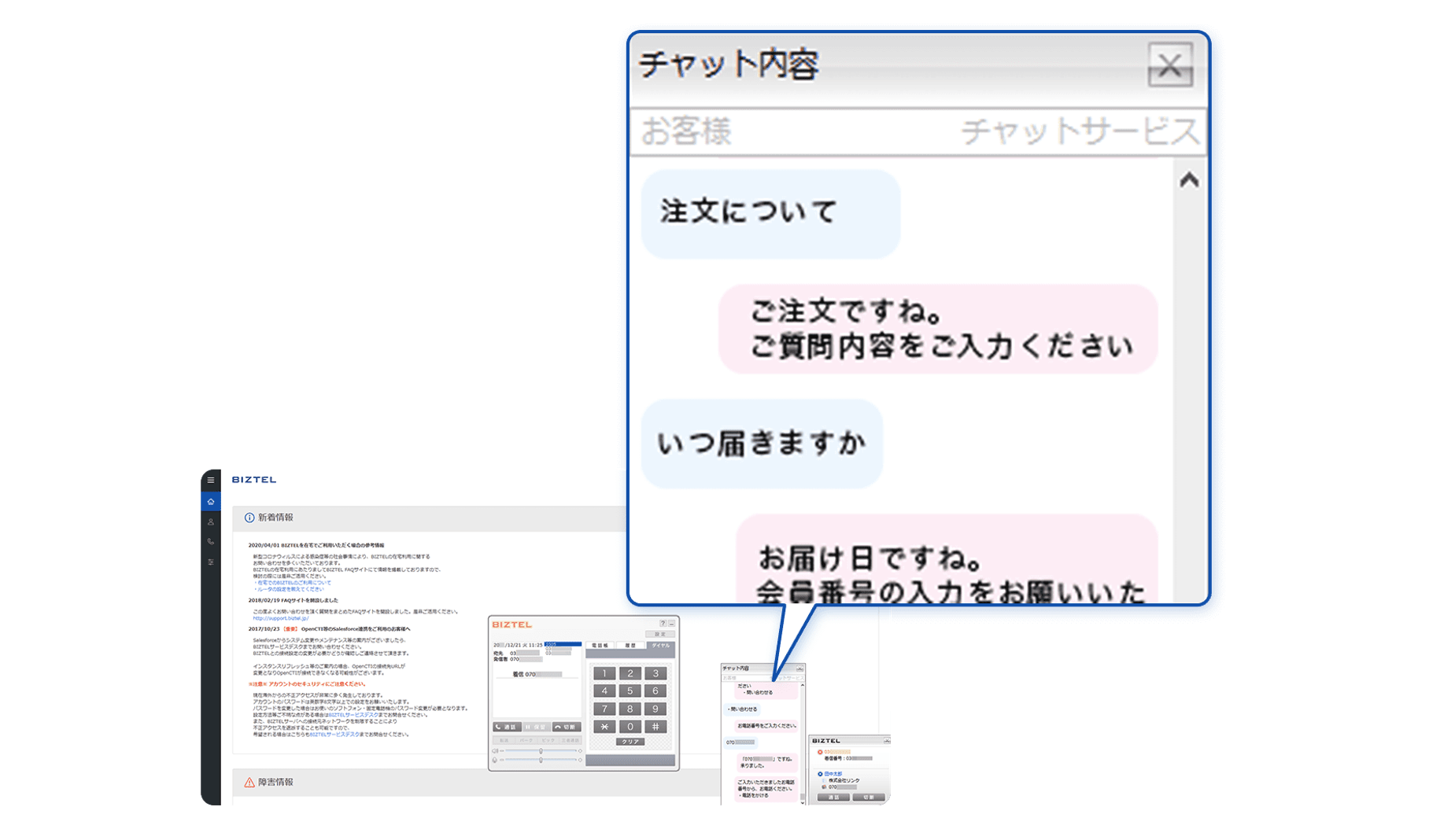Screen dimensions: 1429x840
Task: Click the help ? icon on the softphone
Action: [x=663, y=624]
